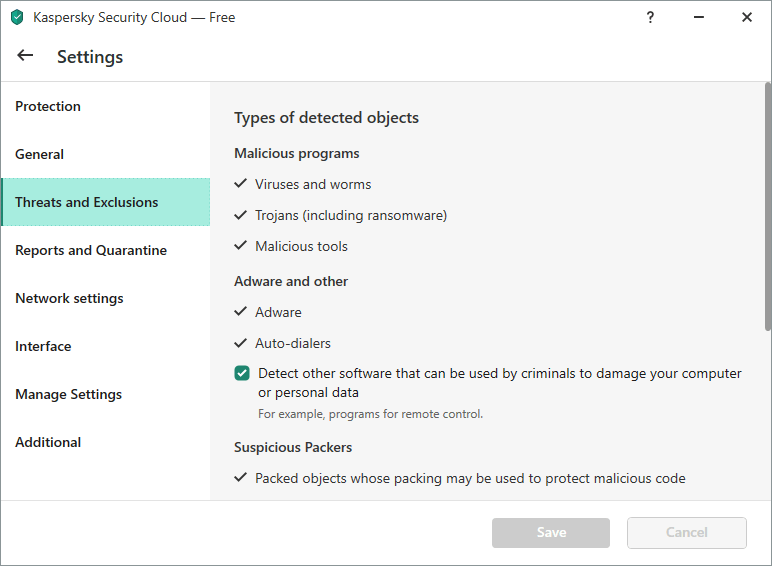Viewport: 772px width, 566px height.
Task: Click the Kaspersky shield logo icon
Action: pos(17,18)
